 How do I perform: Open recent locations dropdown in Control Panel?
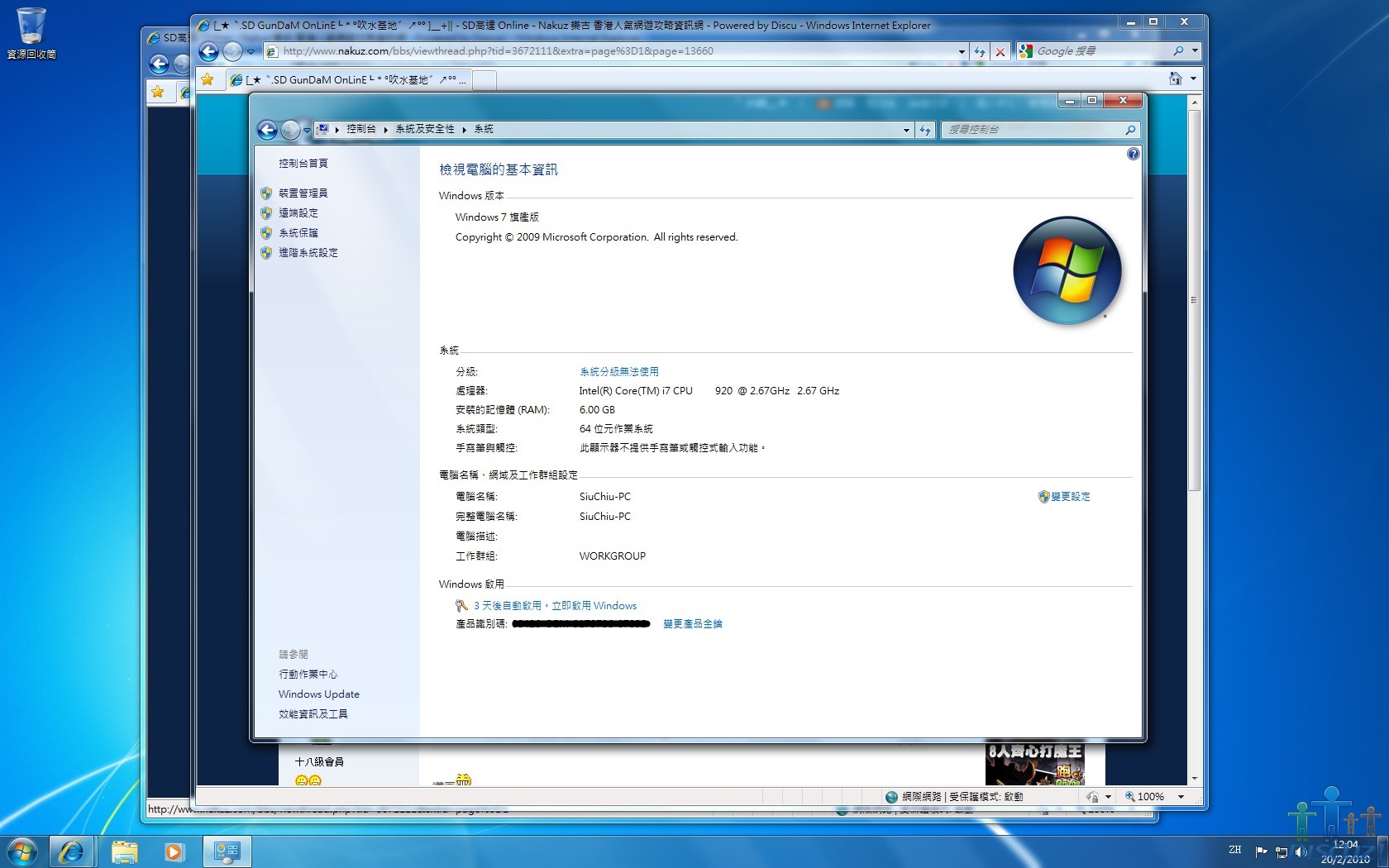[x=307, y=130]
